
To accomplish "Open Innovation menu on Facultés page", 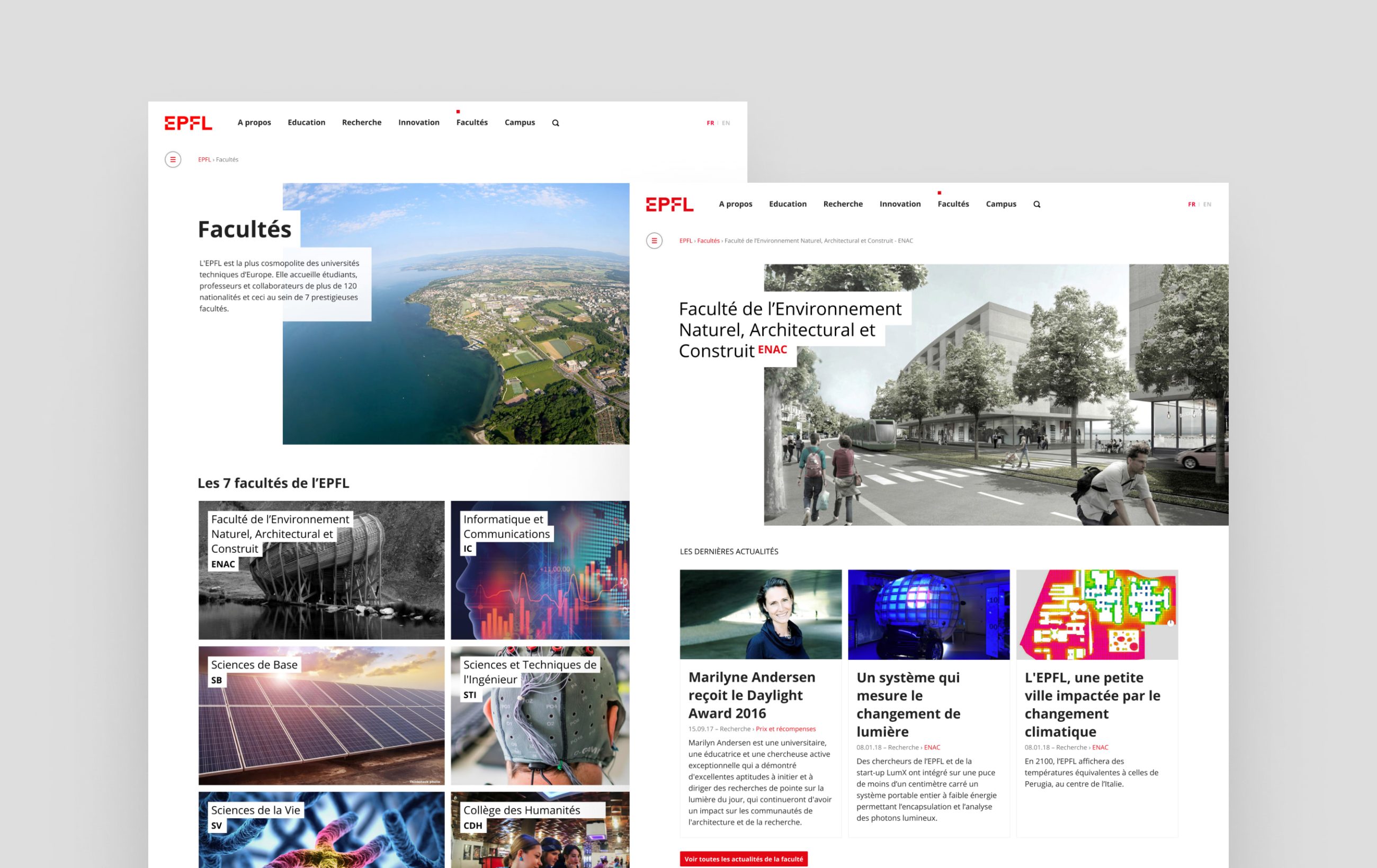I will coord(418,122).
